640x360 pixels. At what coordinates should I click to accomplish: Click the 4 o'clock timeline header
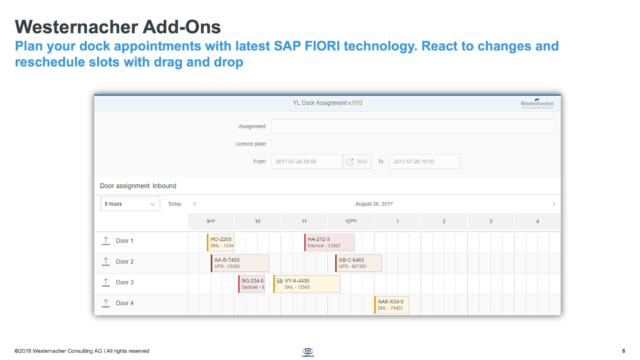[x=538, y=221]
